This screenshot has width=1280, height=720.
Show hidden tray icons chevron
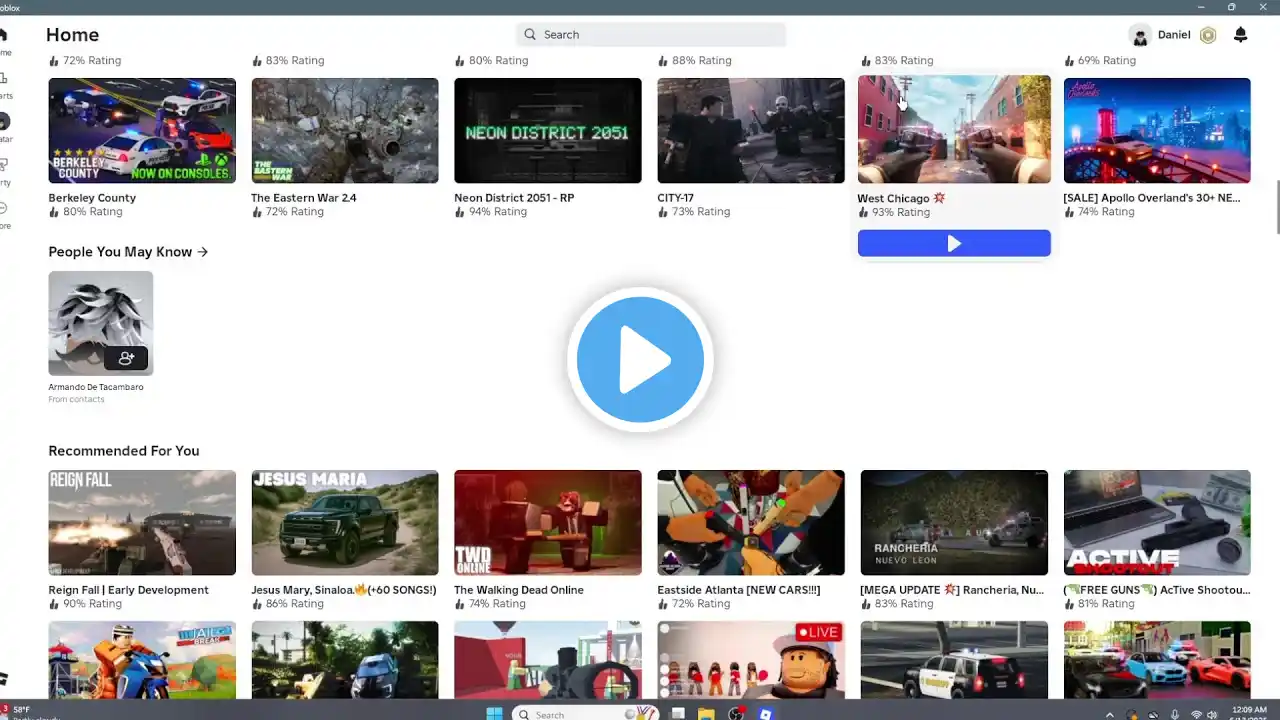click(x=1110, y=715)
